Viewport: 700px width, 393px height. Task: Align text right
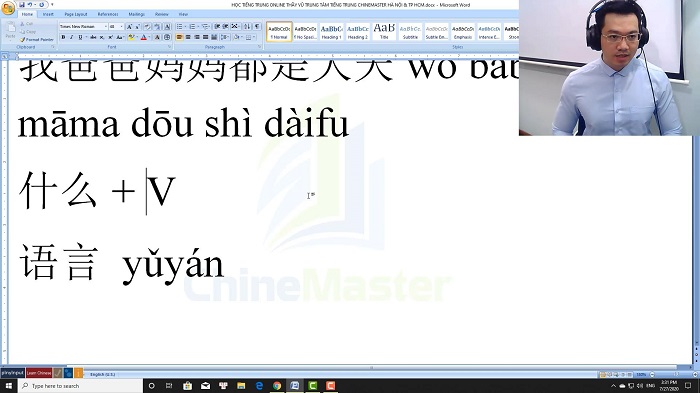click(197, 37)
